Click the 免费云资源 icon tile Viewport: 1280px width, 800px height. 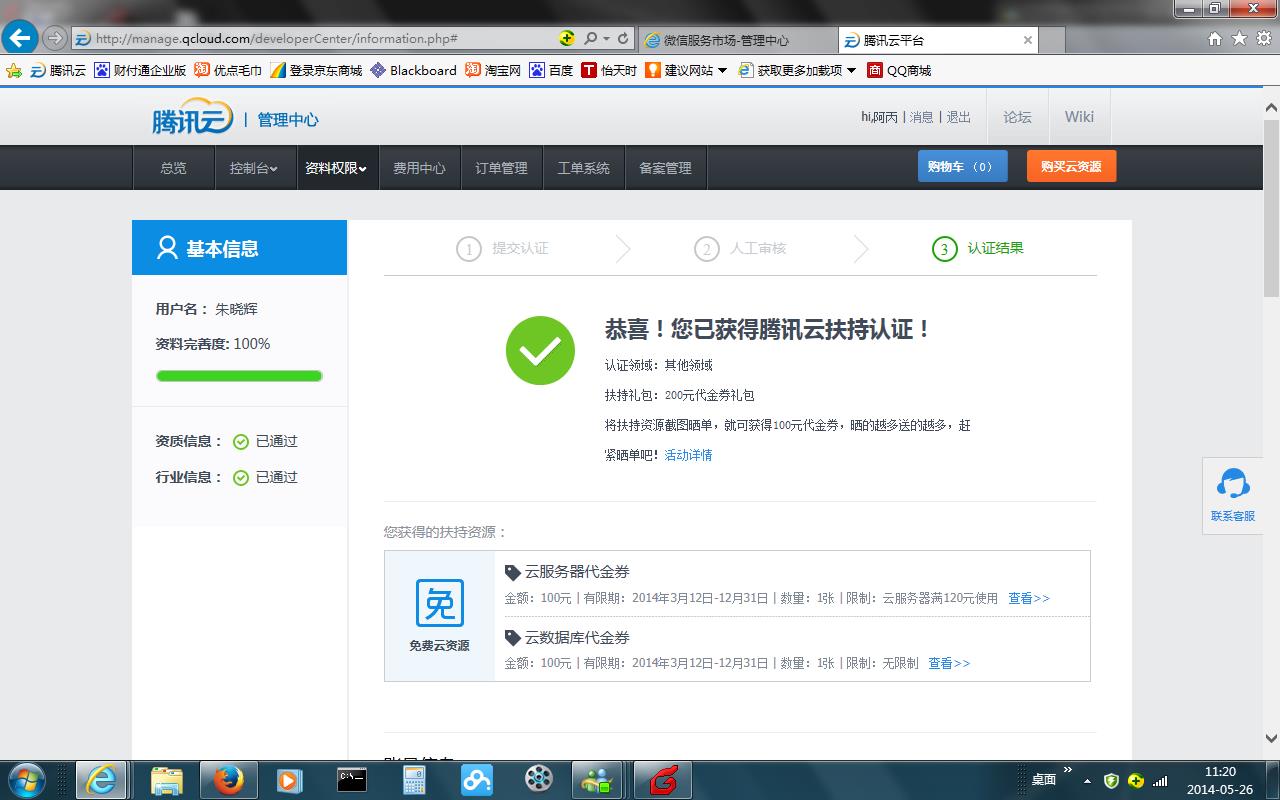pos(440,616)
